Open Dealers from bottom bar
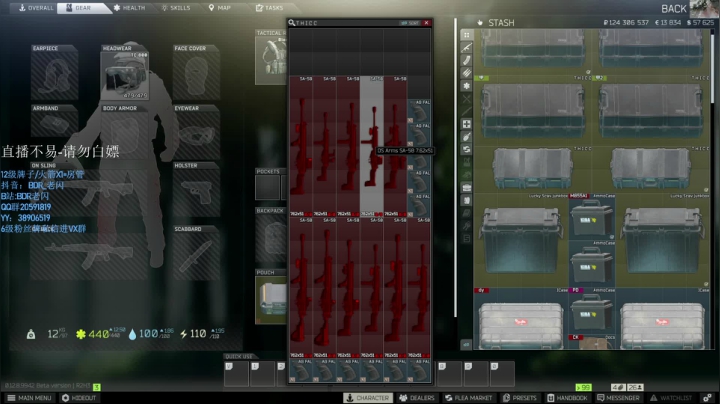This screenshot has height=404, width=720. coord(417,398)
